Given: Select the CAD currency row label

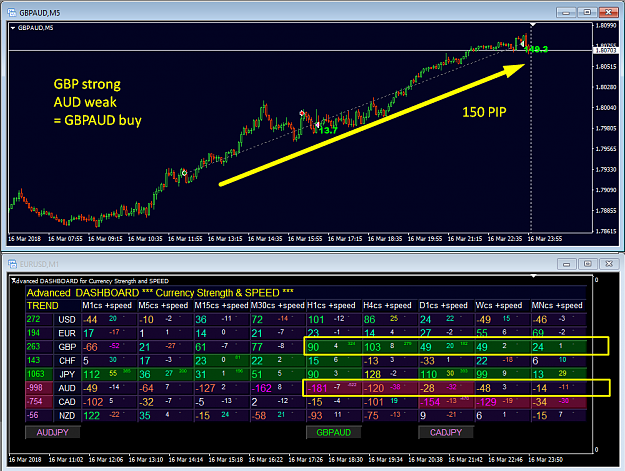Looking at the screenshot, I should point(67,402).
